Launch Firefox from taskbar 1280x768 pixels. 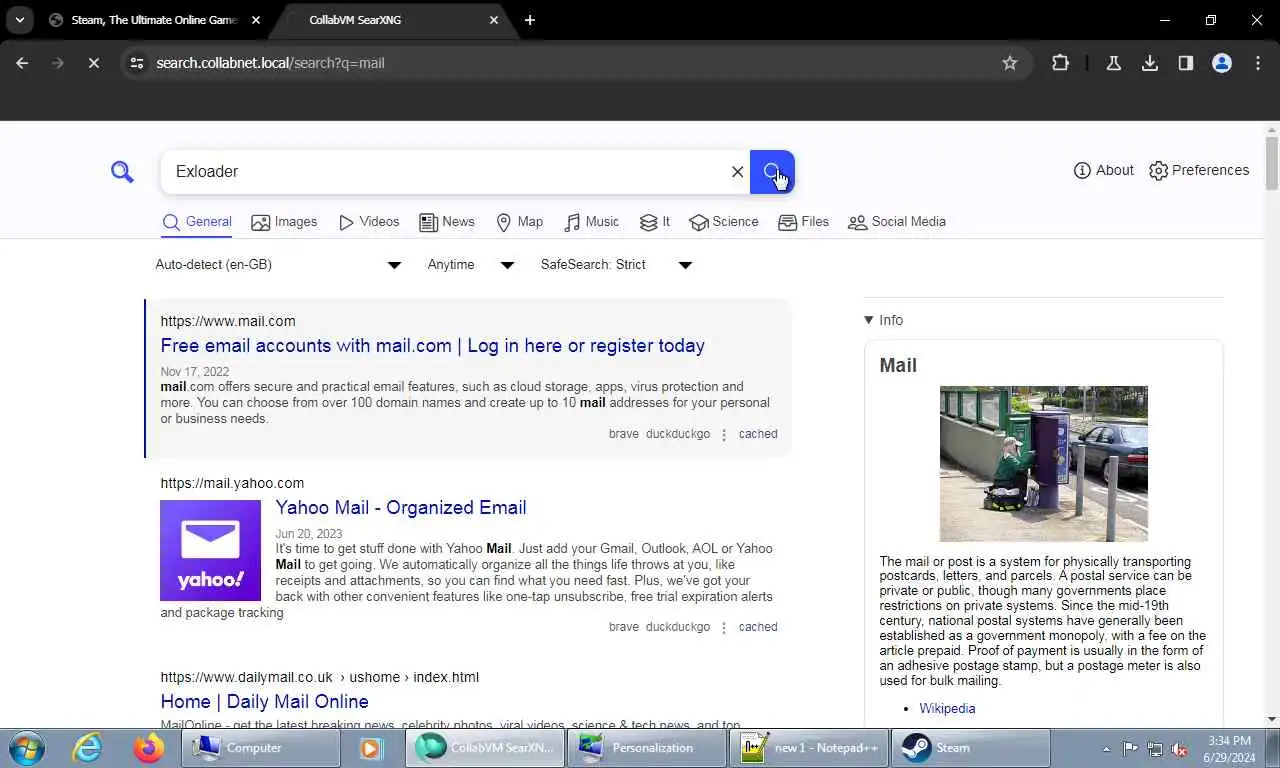149,748
